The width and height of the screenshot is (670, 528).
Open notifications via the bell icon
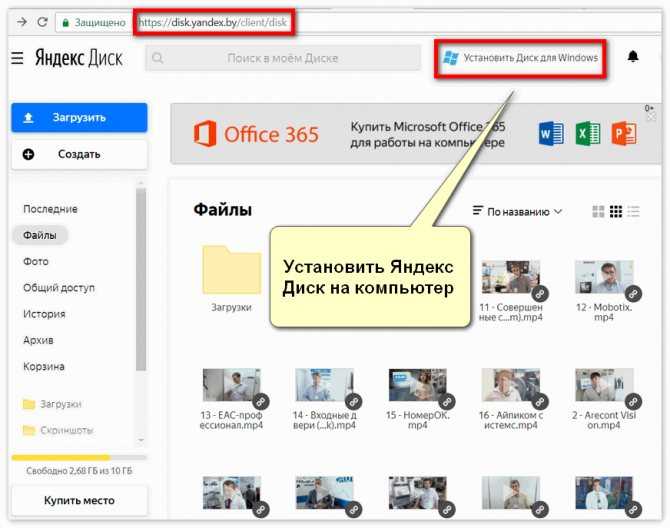coord(633,56)
